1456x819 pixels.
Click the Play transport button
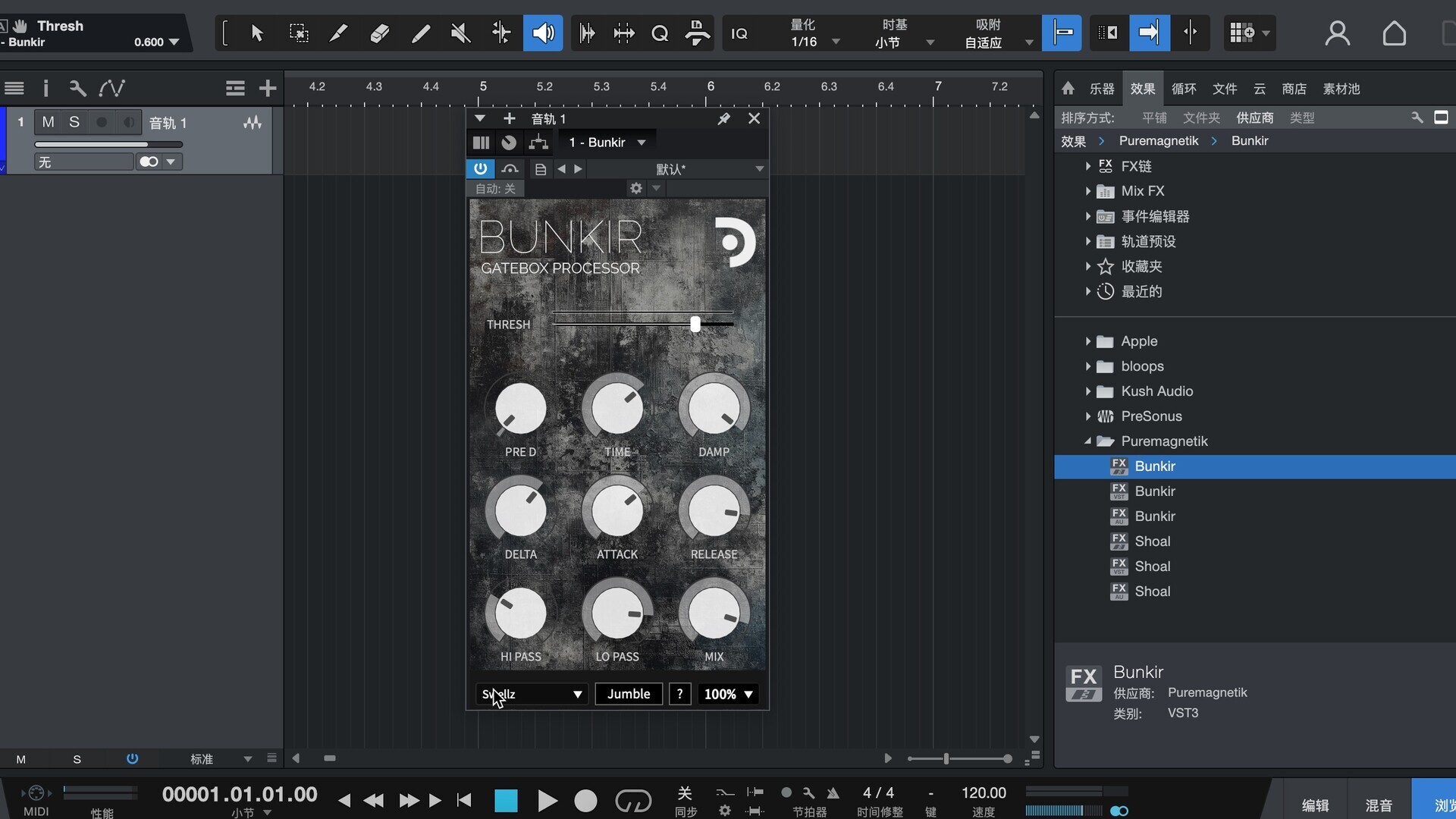547,801
